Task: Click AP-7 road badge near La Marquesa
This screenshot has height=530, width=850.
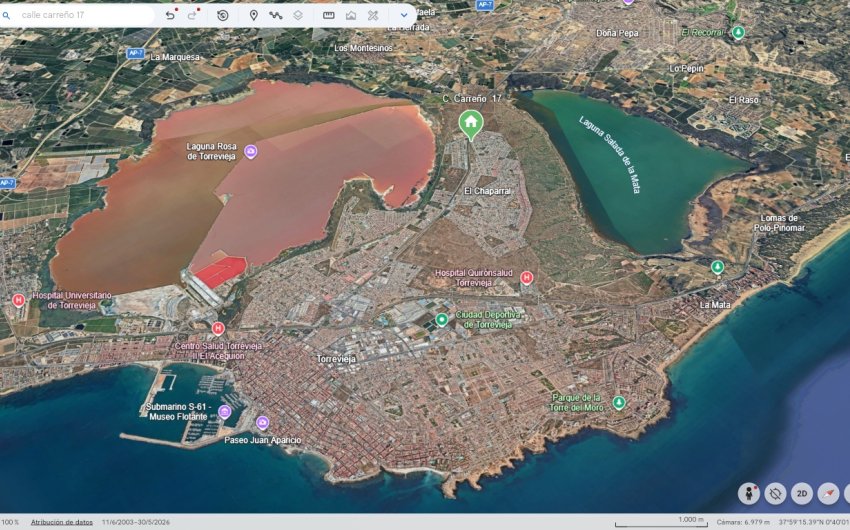Action: pos(135,53)
